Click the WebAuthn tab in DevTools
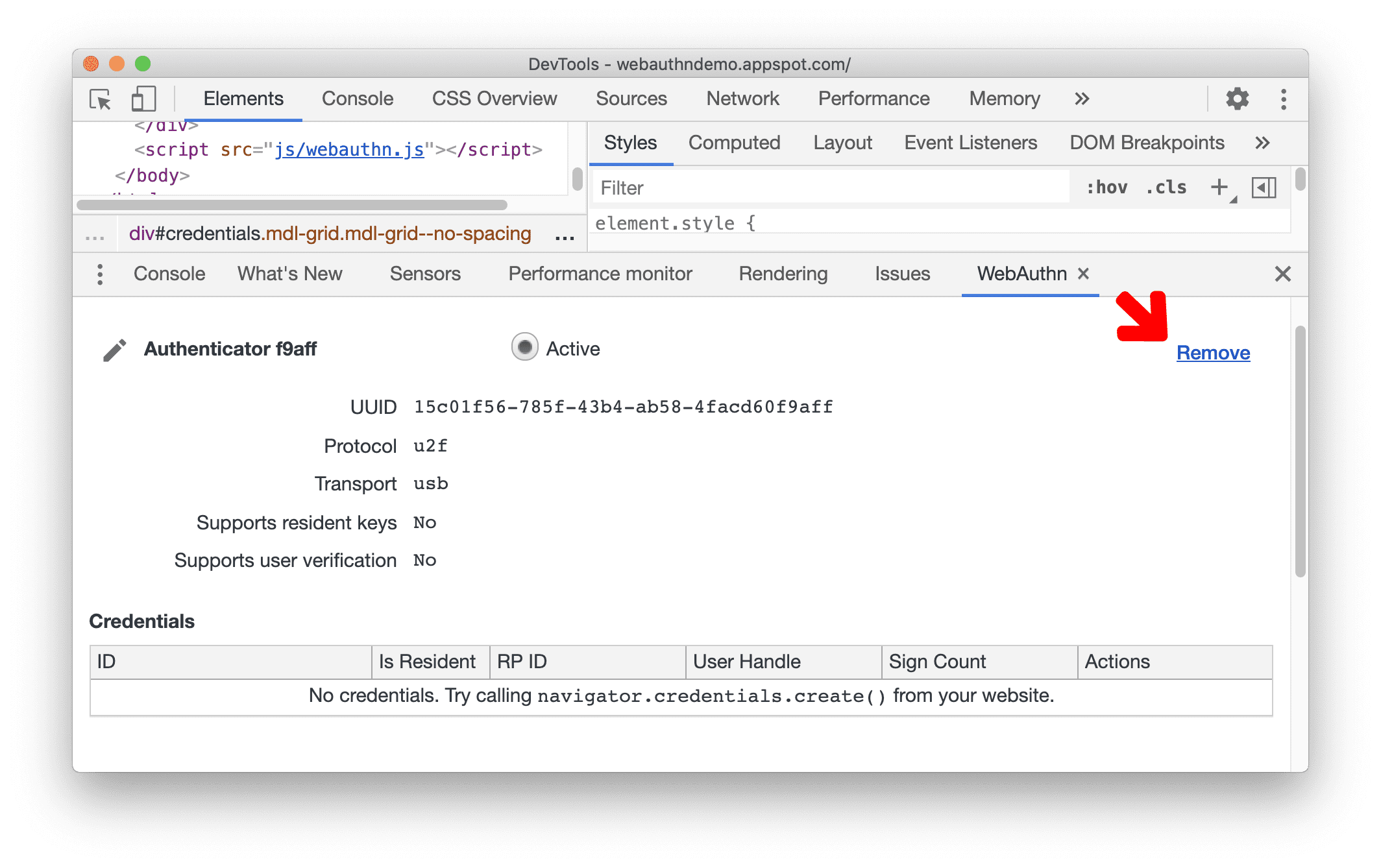The height and width of the screenshot is (868, 1381). (1015, 274)
